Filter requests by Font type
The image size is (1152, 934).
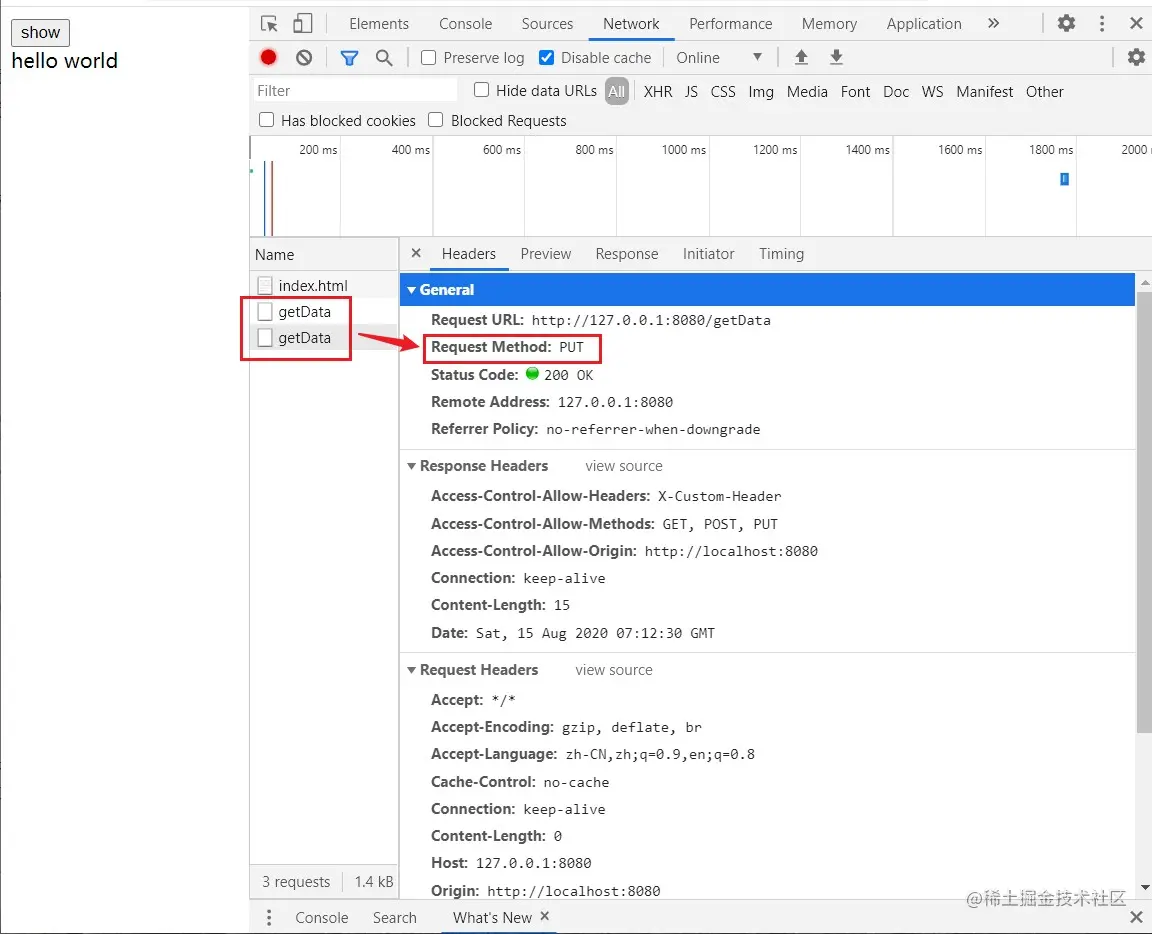click(855, 91)
